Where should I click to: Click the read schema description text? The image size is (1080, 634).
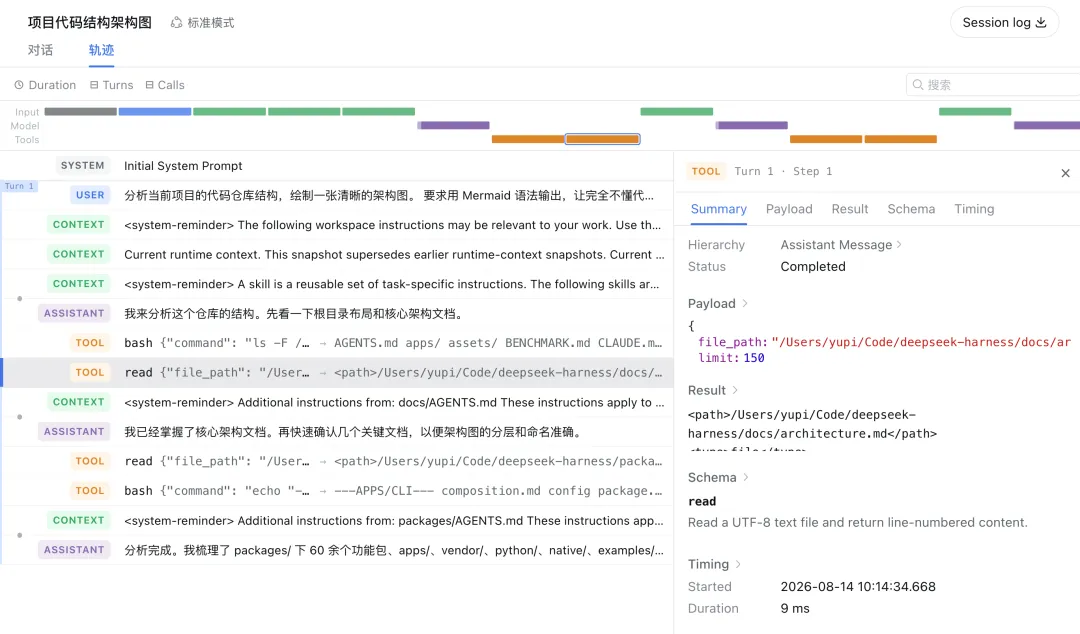858,522
